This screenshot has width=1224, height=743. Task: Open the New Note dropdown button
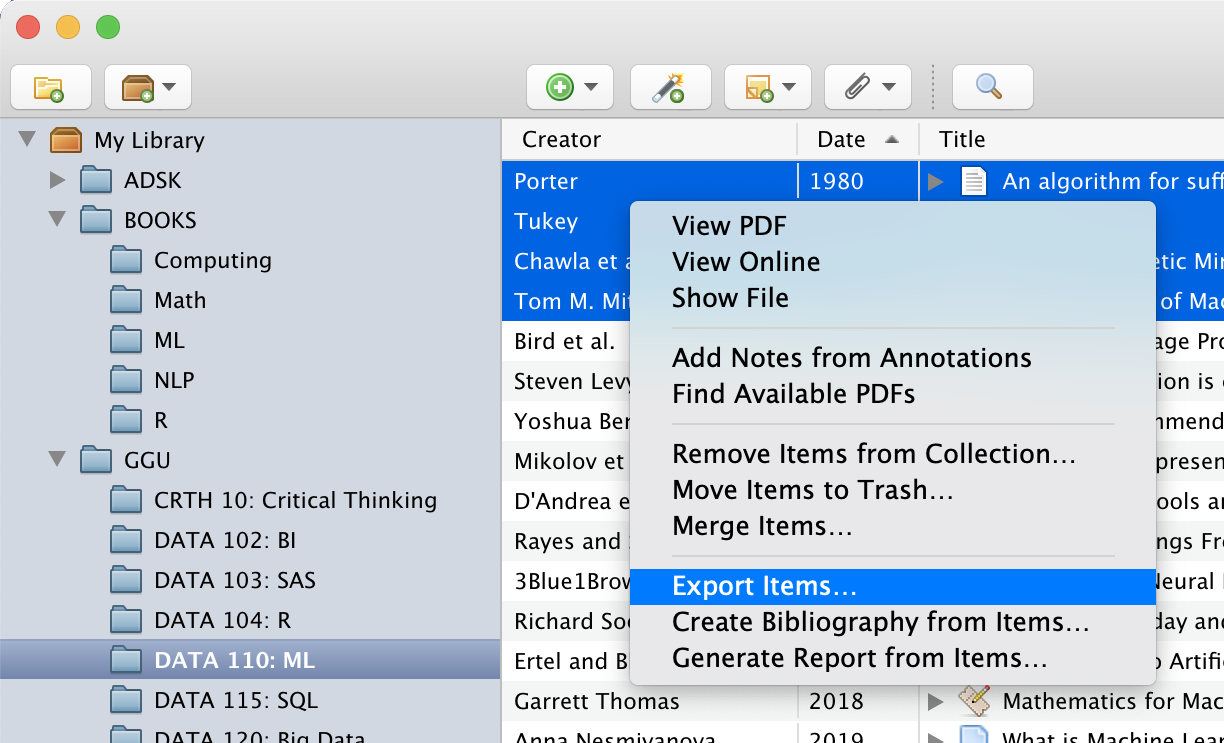coord(768,88)
